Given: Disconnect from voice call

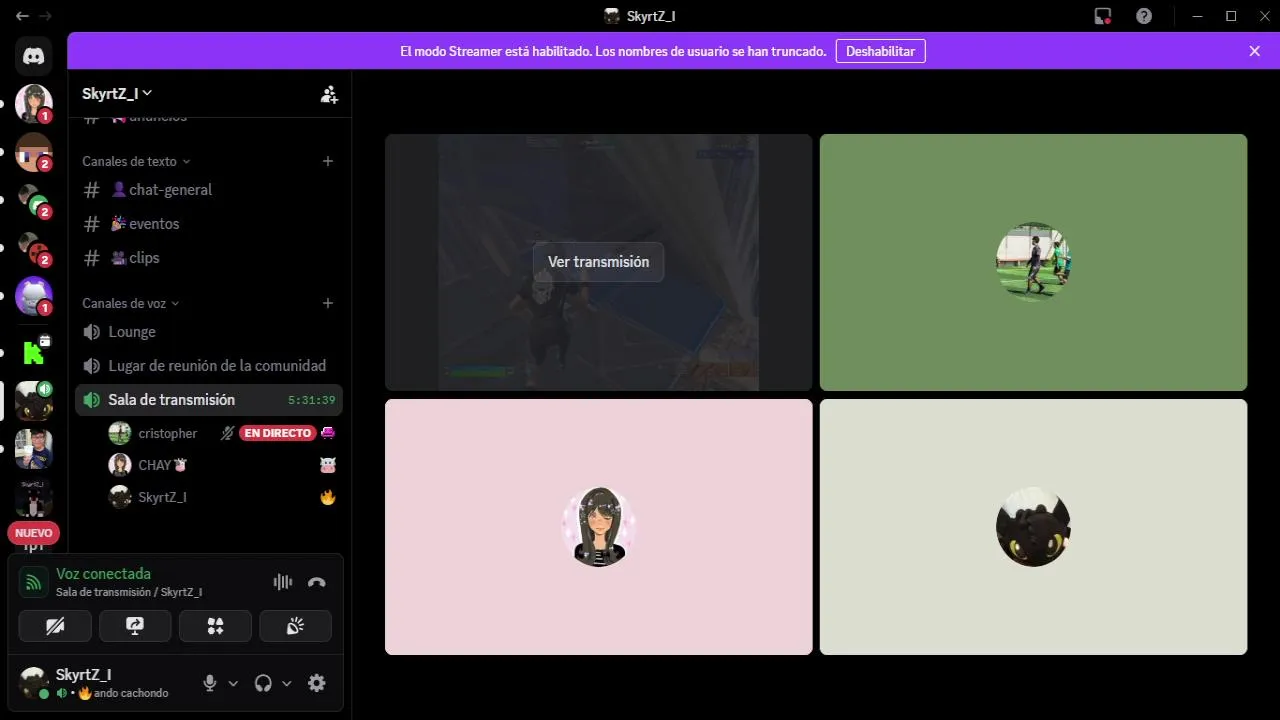Looking at the screenshot, I should click(x=317, y=582).
